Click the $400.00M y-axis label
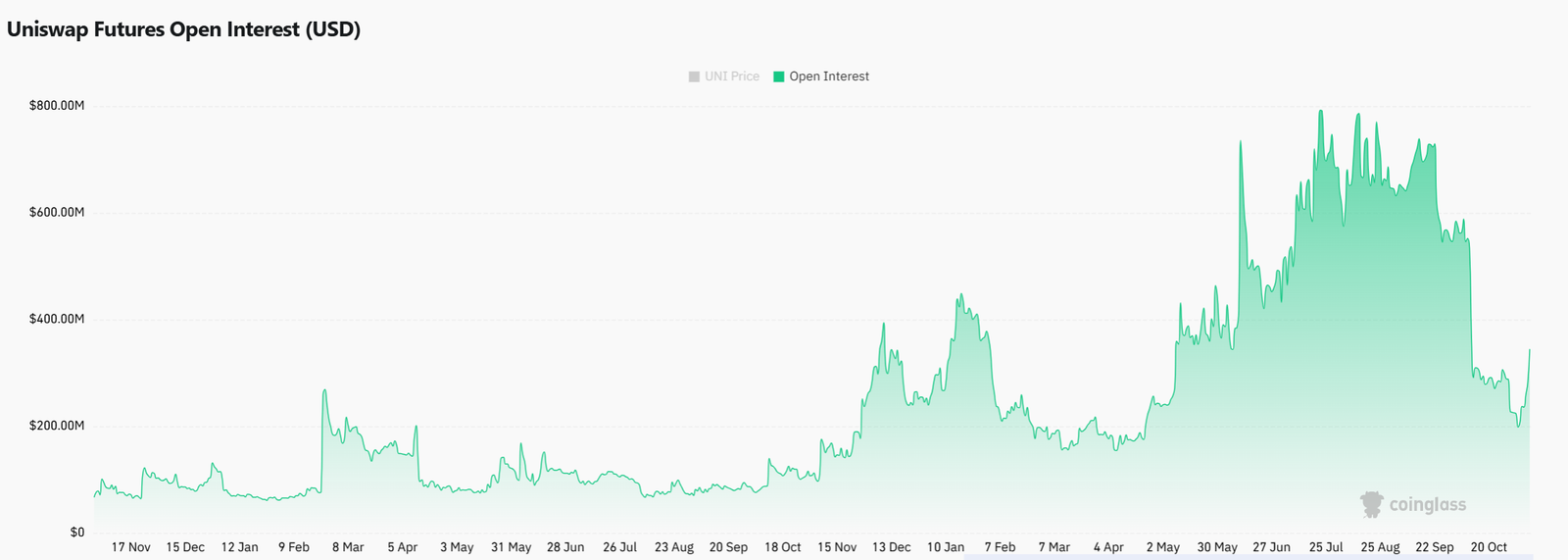1568x560 pixels. click(57, 319)
